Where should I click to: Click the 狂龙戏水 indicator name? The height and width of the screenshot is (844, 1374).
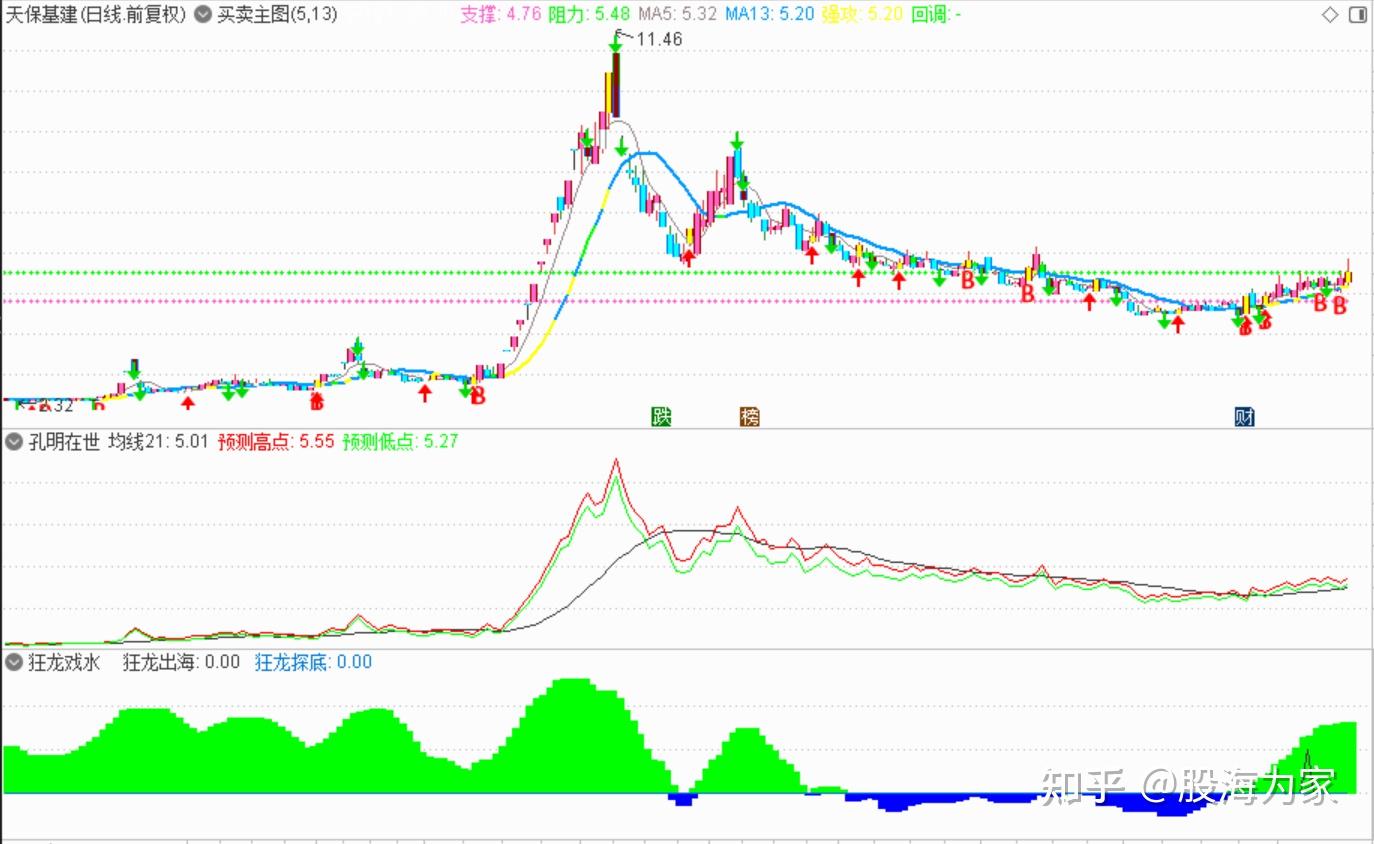click(x=63, y=662)
